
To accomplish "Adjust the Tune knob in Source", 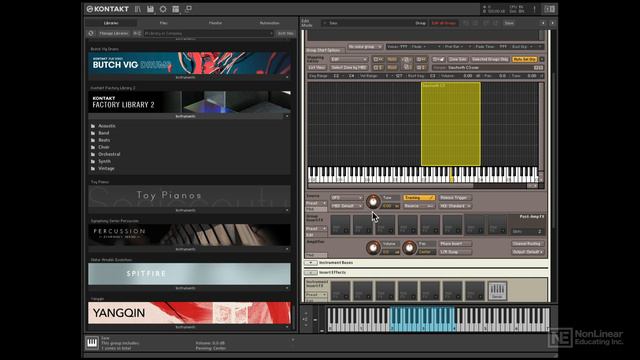I will 373,202.
